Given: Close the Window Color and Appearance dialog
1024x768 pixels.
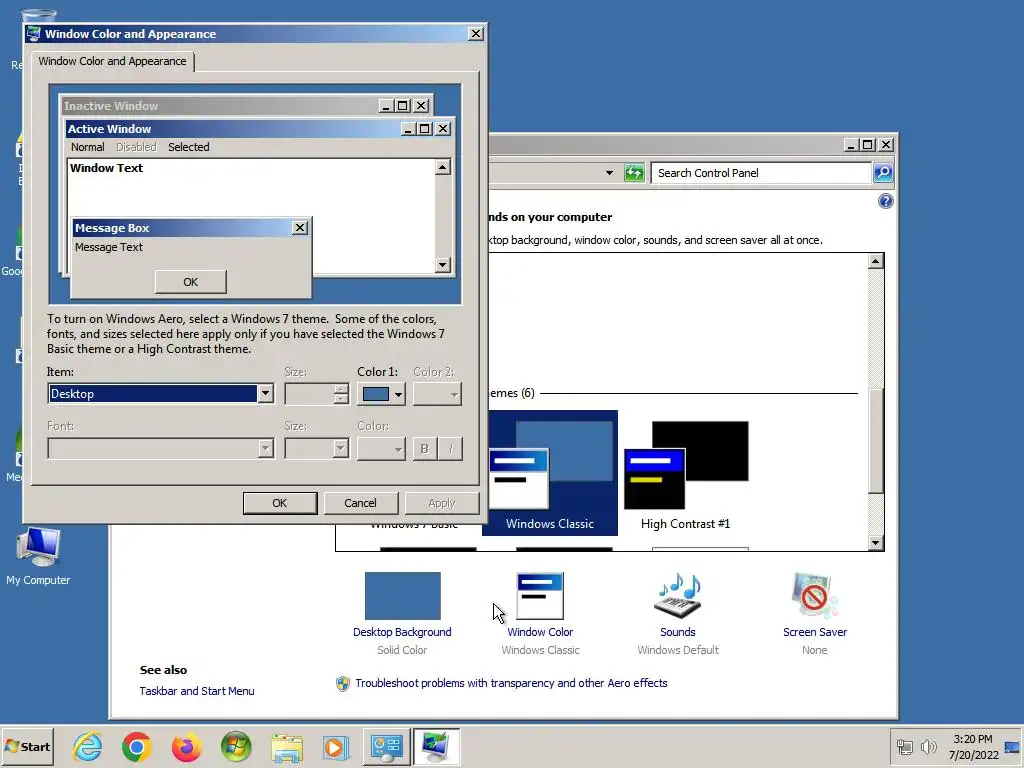Looking at the screenshot, I should coord(476,34).
